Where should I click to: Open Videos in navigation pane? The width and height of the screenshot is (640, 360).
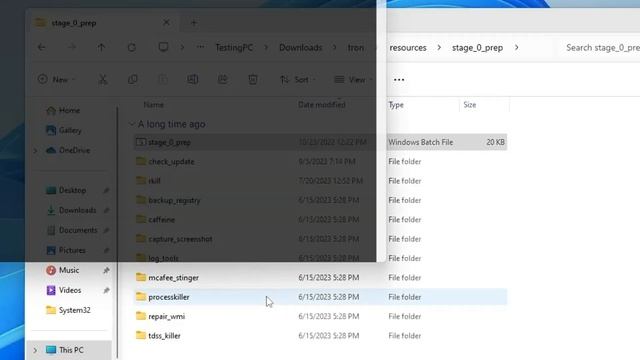pos(64,290)
